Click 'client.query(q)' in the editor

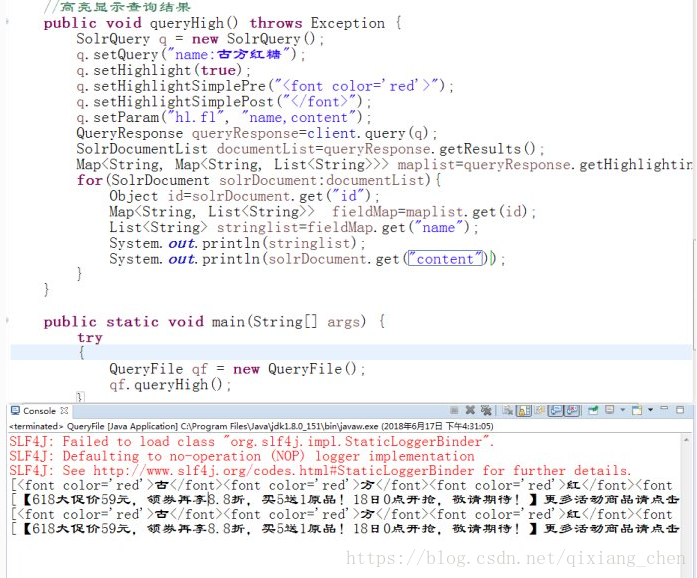367,133
